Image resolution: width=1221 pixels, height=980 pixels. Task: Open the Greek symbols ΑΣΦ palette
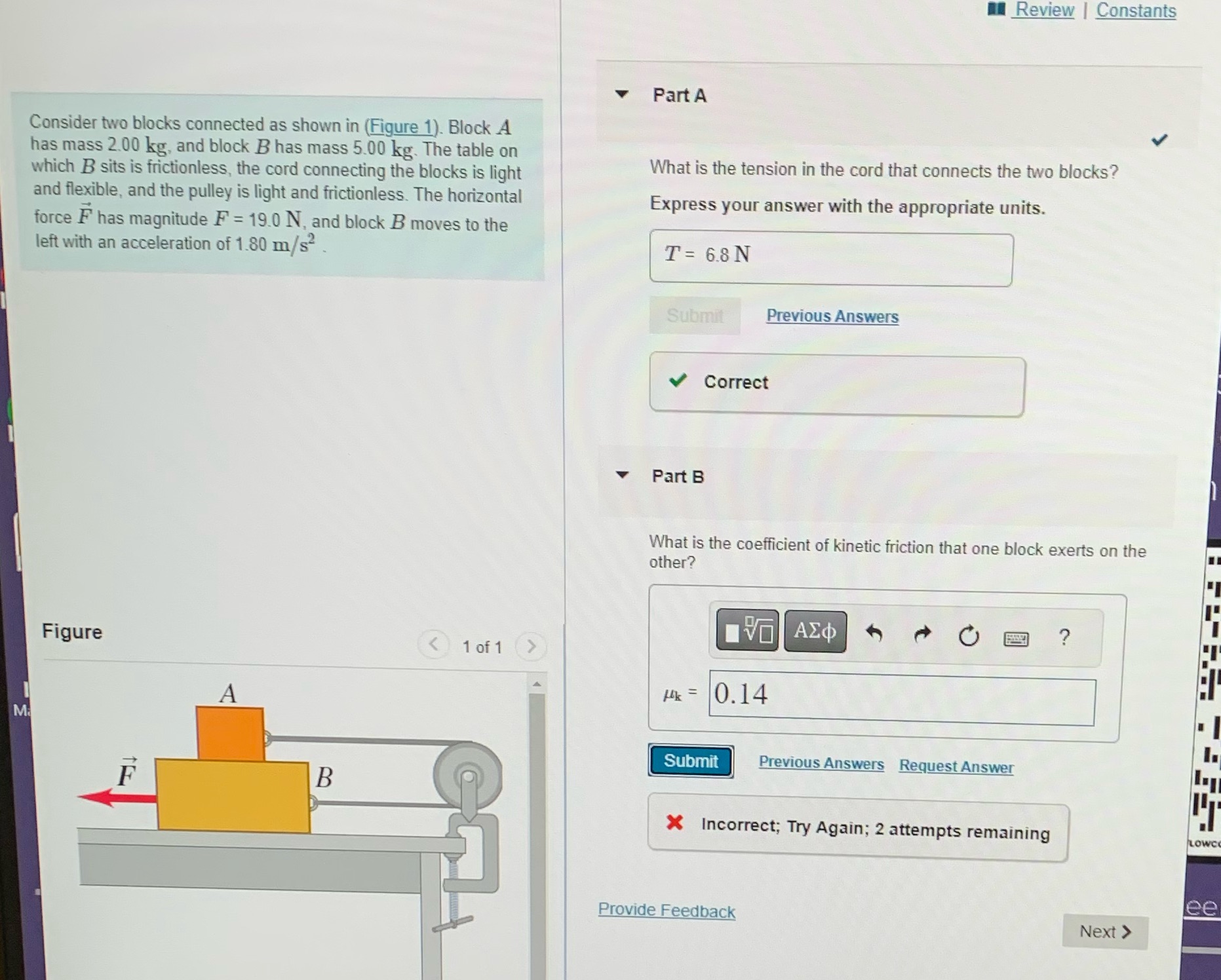815,631
